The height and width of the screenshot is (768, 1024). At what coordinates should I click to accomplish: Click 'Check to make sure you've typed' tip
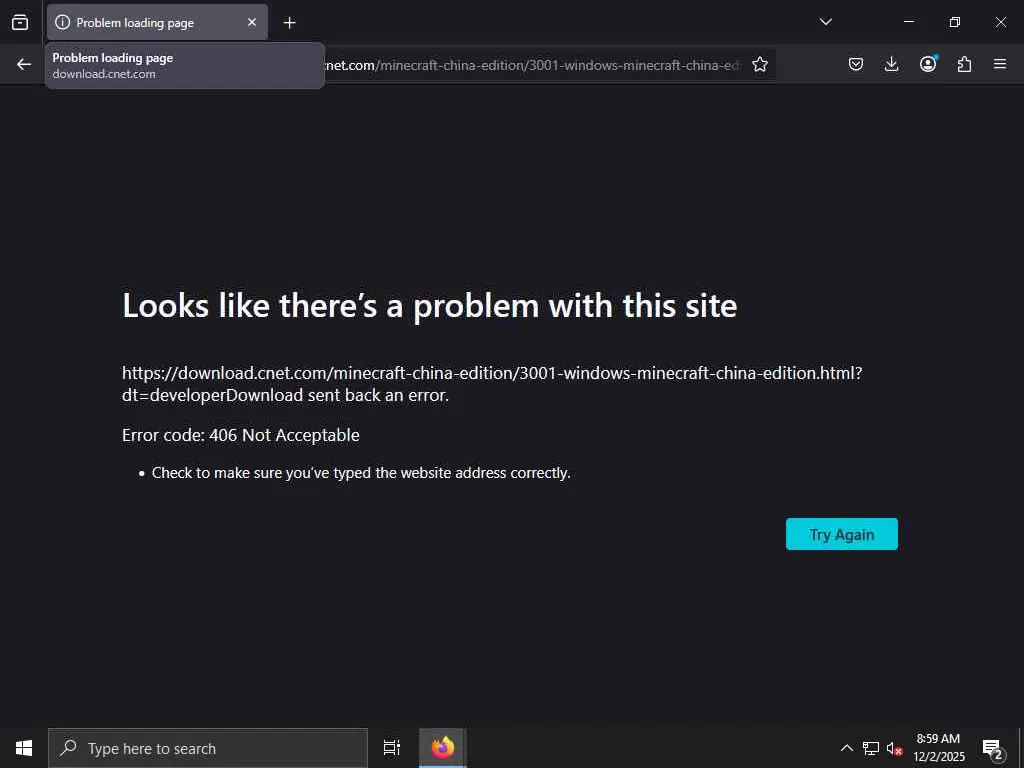[361, 473]
